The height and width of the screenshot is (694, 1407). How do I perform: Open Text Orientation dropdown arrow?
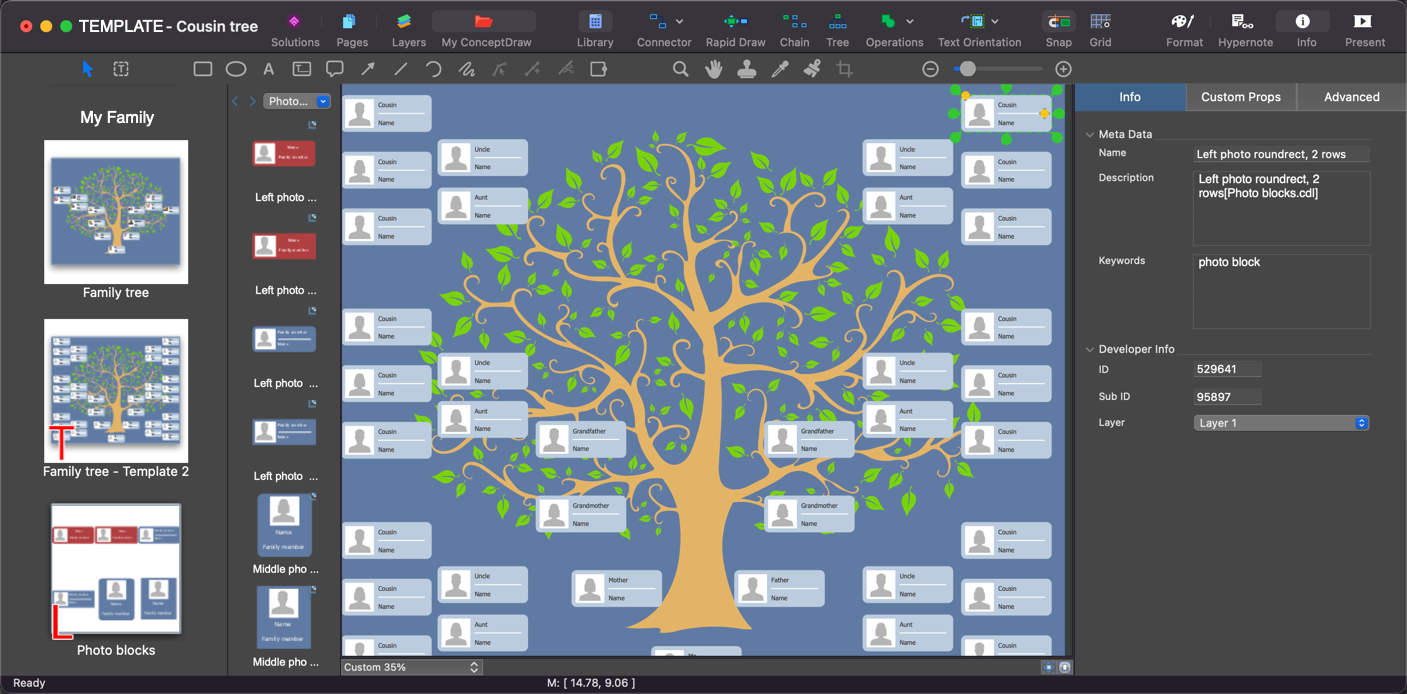point(995,21)
